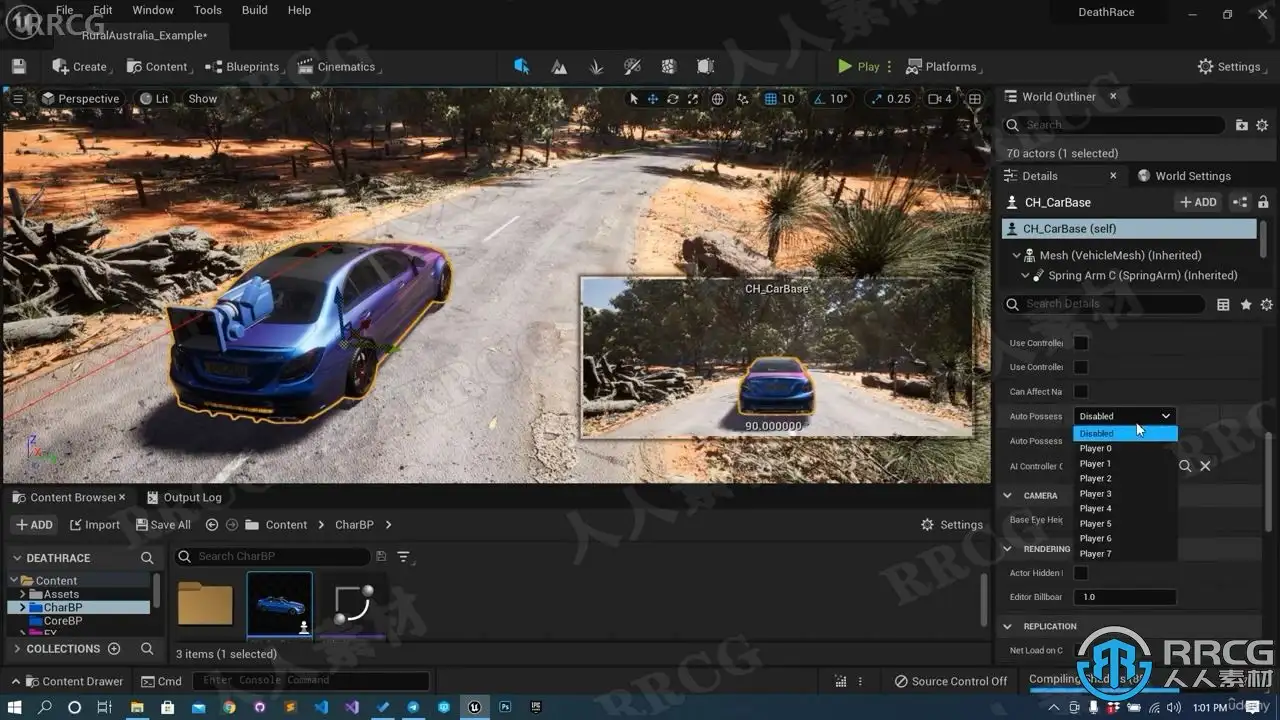This screenshot has height=720, width=1280.
Task: Open Play options menu dots
Action: [x=889, y=67]
